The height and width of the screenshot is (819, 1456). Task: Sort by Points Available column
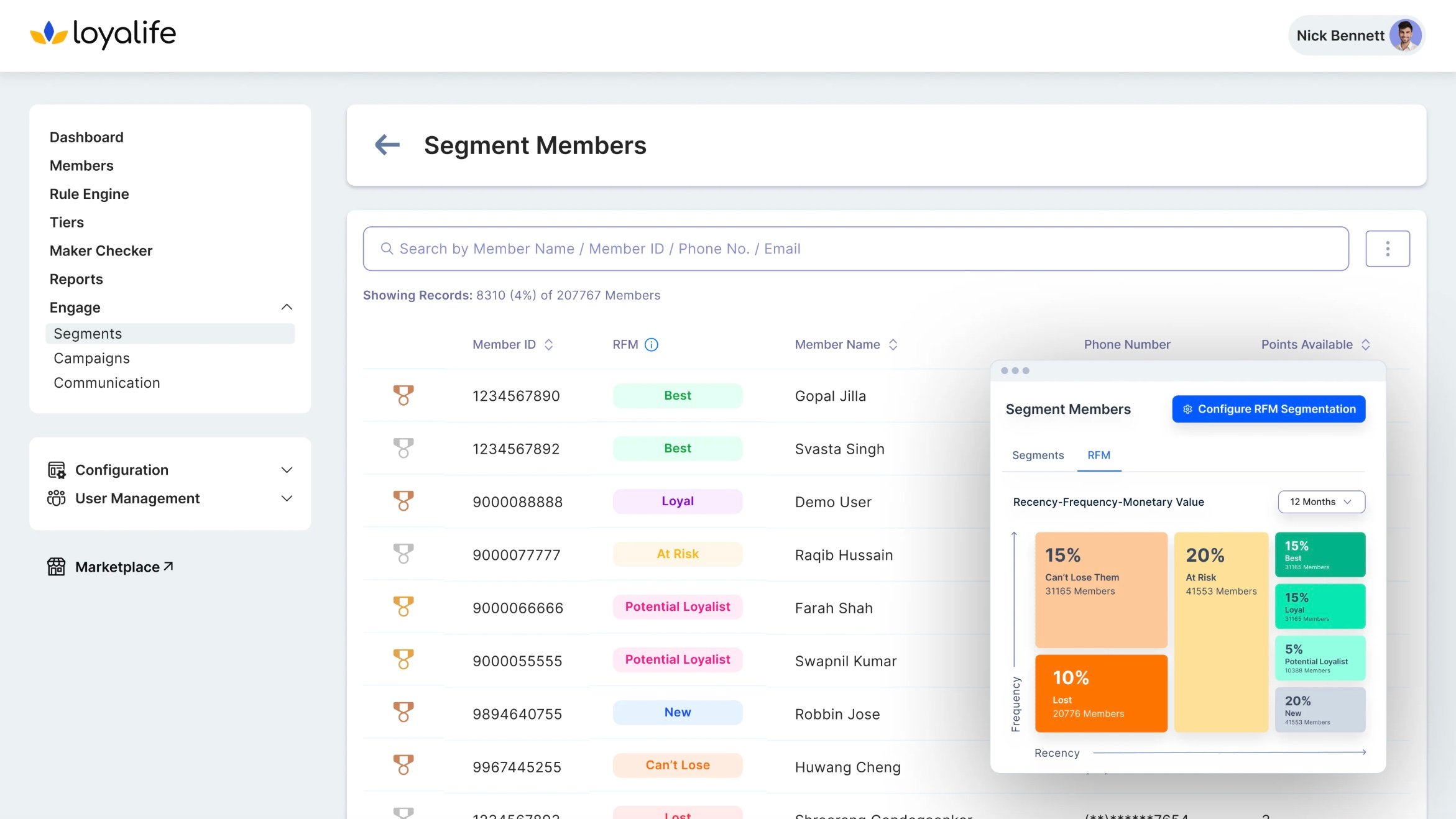(x=1366, y=345)
